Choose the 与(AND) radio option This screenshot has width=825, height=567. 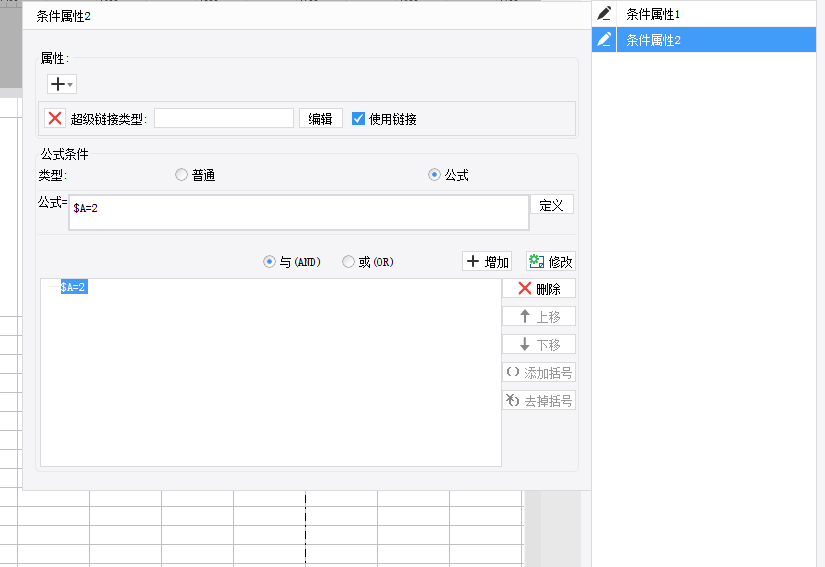point(269,262)
